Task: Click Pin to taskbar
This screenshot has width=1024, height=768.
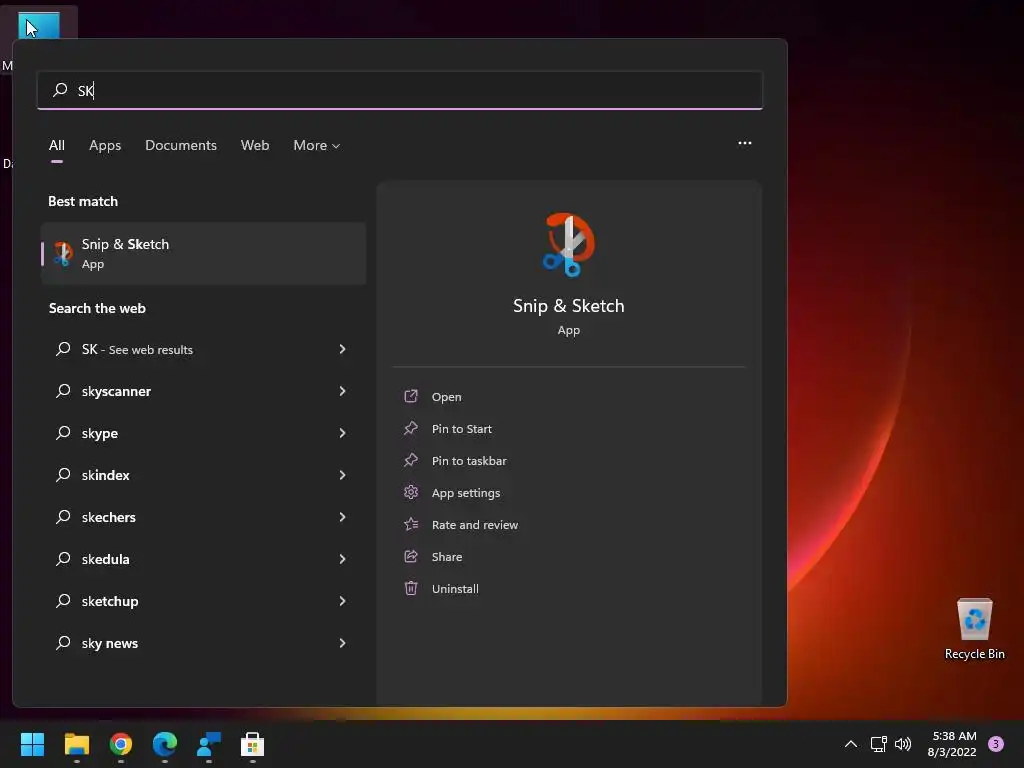Action: 469,460
